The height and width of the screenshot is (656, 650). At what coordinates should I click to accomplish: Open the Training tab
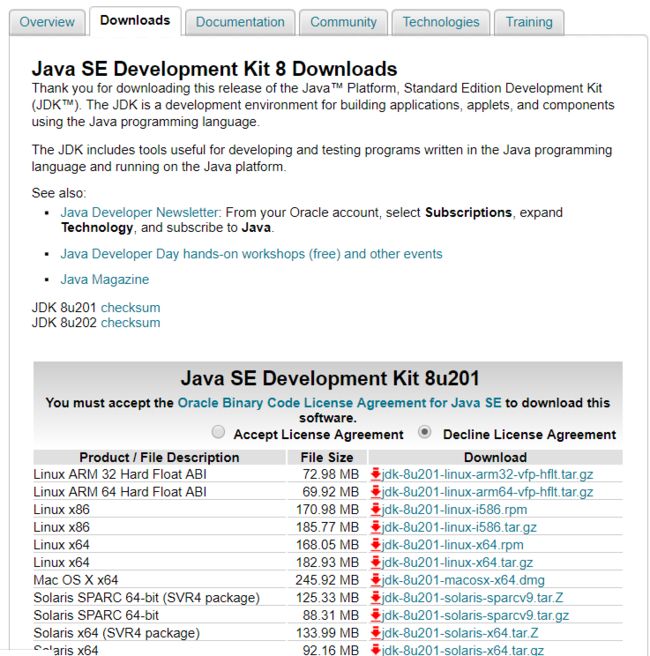click(529, 22)
